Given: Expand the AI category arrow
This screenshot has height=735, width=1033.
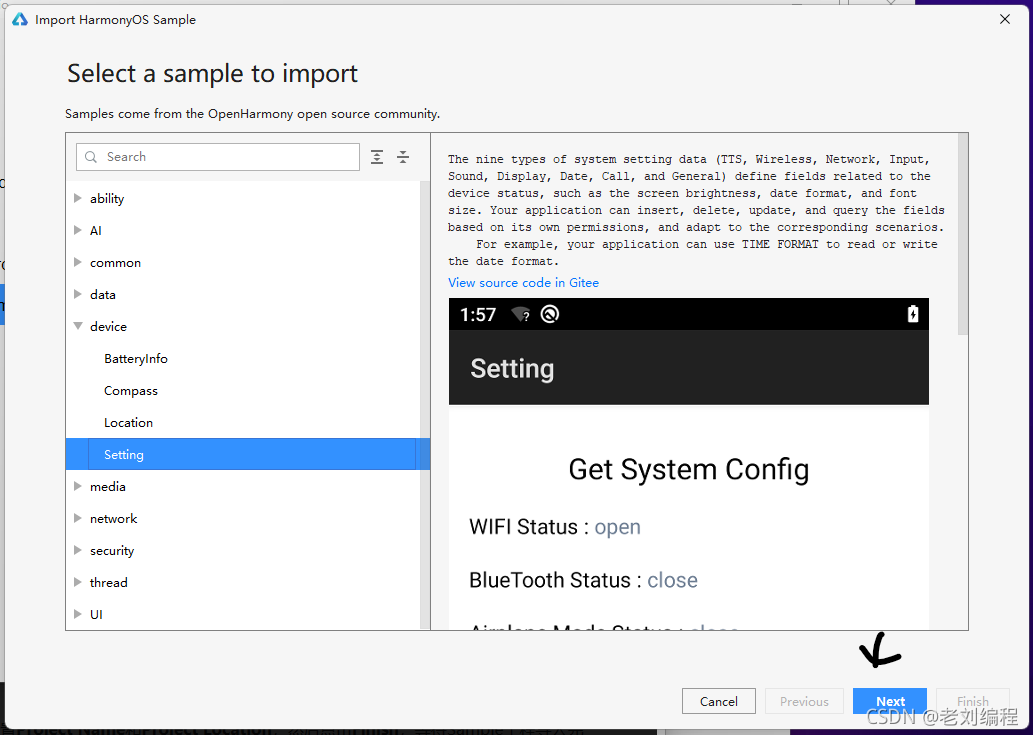Looking at the screenshot, I should [78, 231].
